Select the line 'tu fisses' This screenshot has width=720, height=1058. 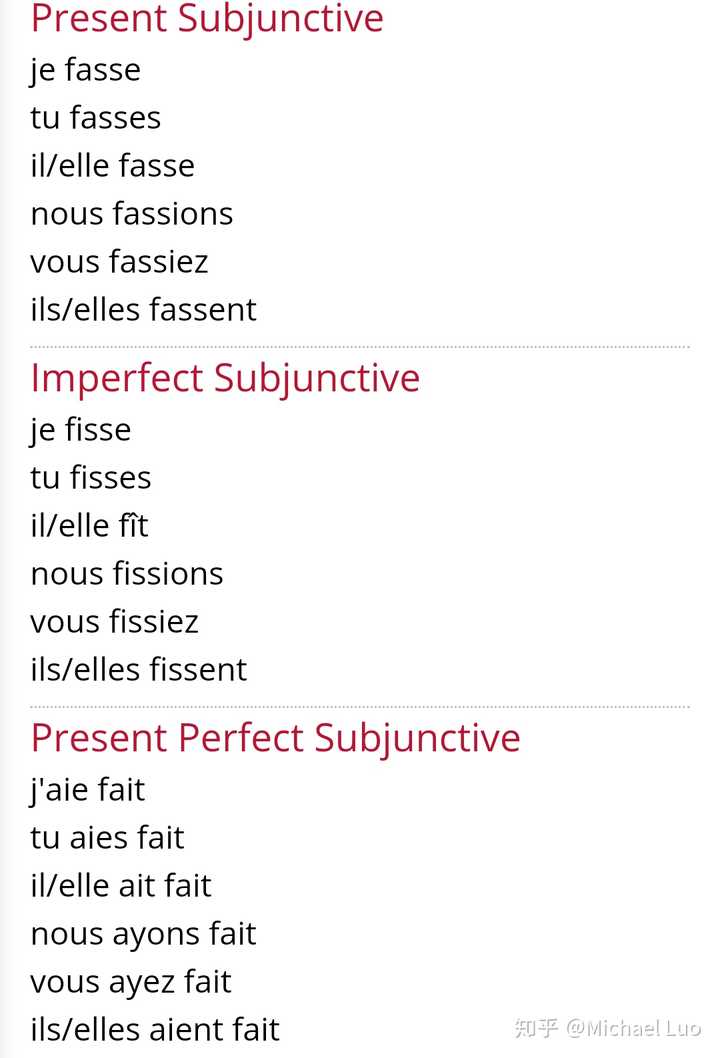pyautogui.click(x=90, y=478)
